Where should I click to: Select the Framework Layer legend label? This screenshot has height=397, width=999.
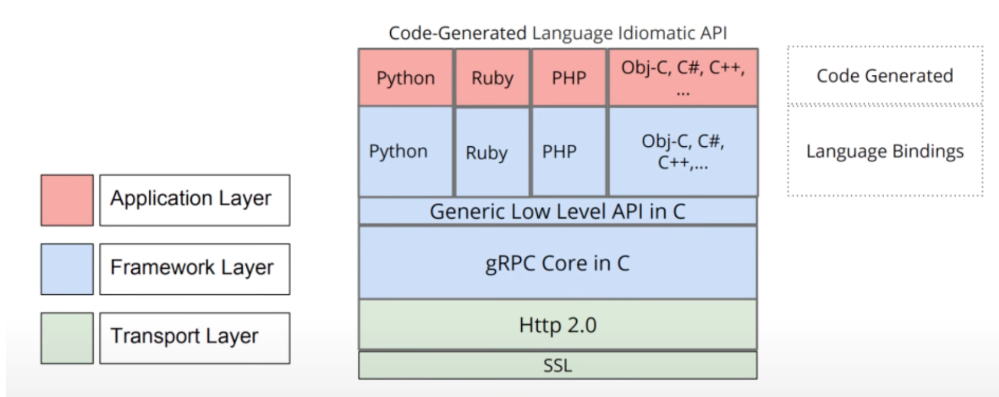point(194,269)
